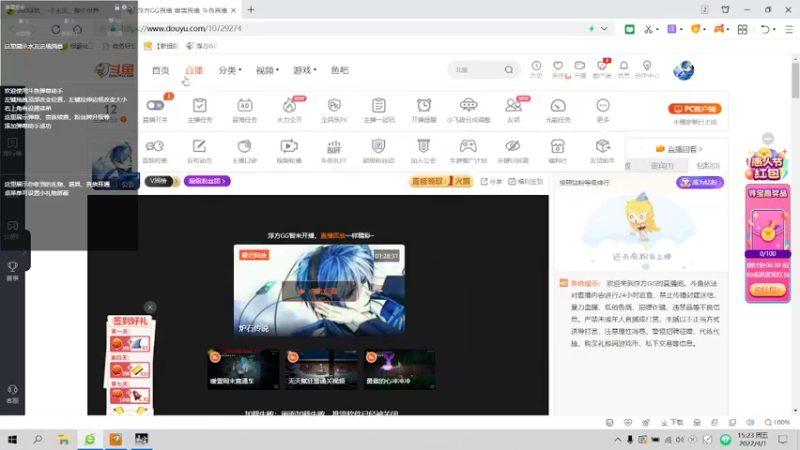Click the grab red packet button in pink widget
Image resolution: width=800 pixels, height=450 pixels.
click(x=767, y=290)
